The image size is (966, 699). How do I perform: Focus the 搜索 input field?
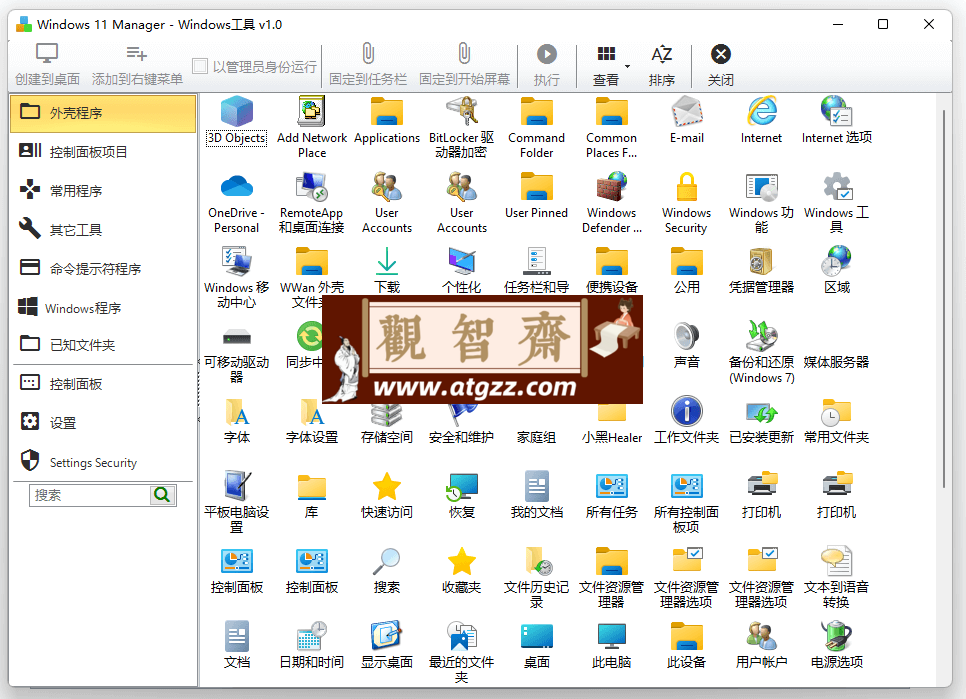pyautogui.click(x=90, y=495)
